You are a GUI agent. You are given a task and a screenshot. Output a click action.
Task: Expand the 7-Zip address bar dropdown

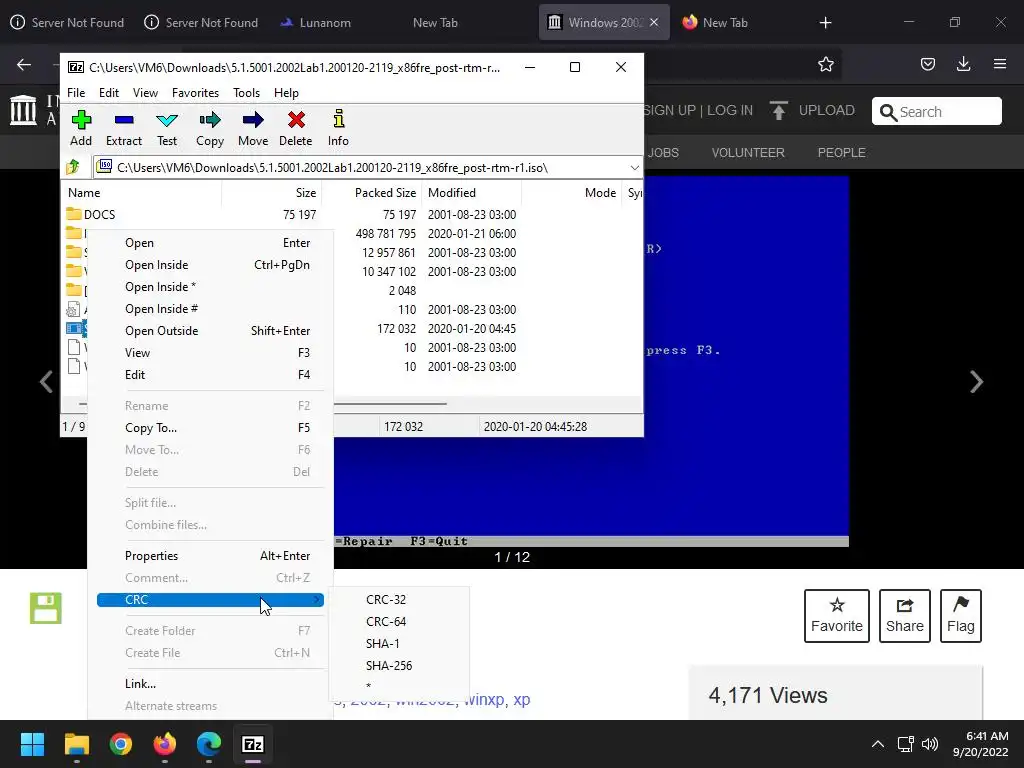634,168
